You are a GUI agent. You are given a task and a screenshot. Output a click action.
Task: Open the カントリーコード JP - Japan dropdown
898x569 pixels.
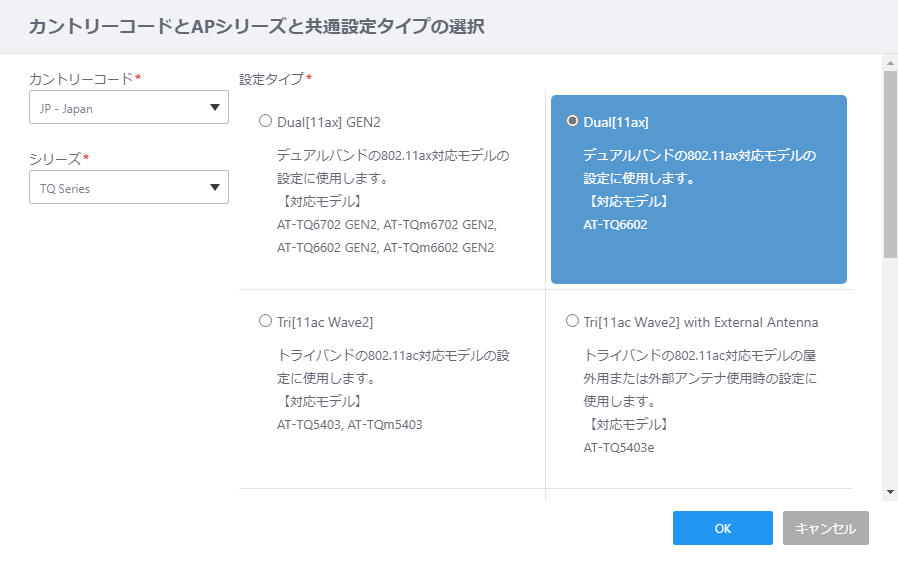(129, 107)
